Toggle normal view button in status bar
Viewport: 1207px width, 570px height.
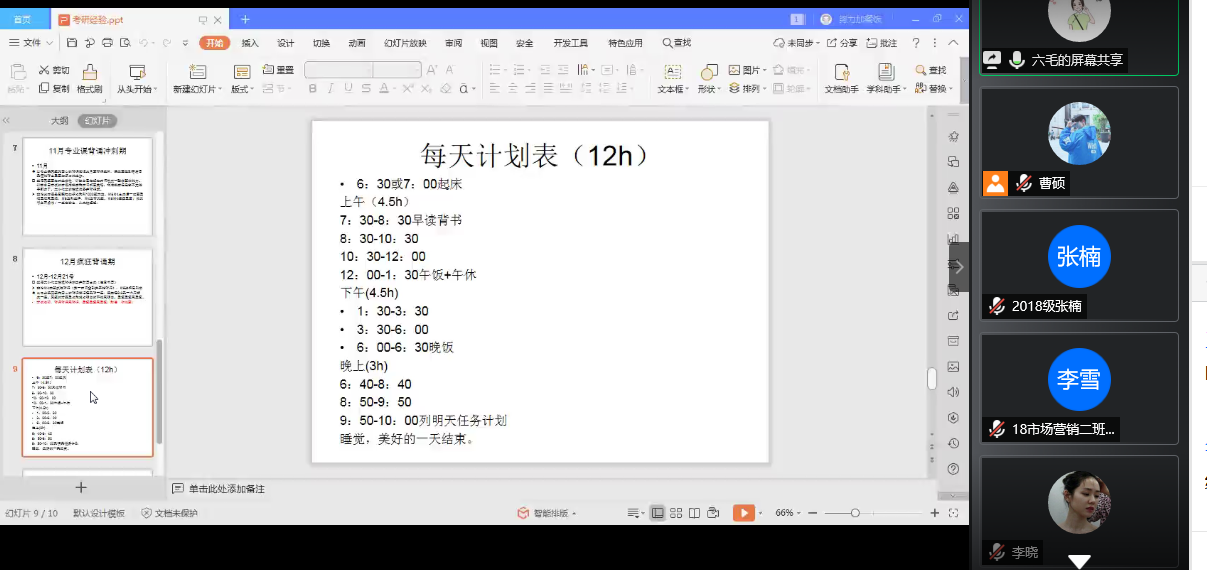coord(657,513)
